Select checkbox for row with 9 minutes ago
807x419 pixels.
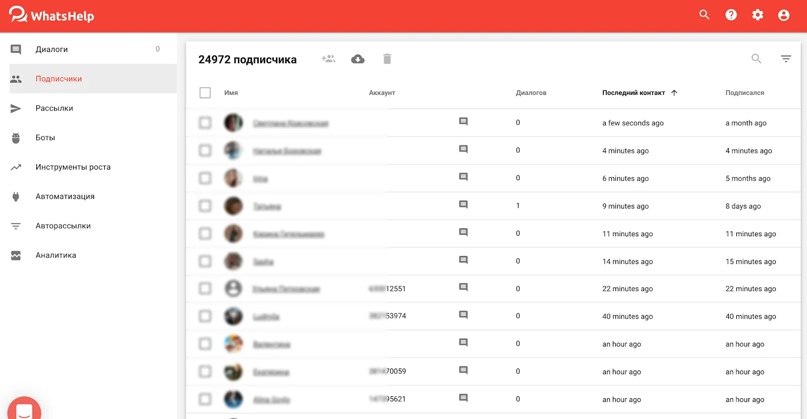[205, 206]
